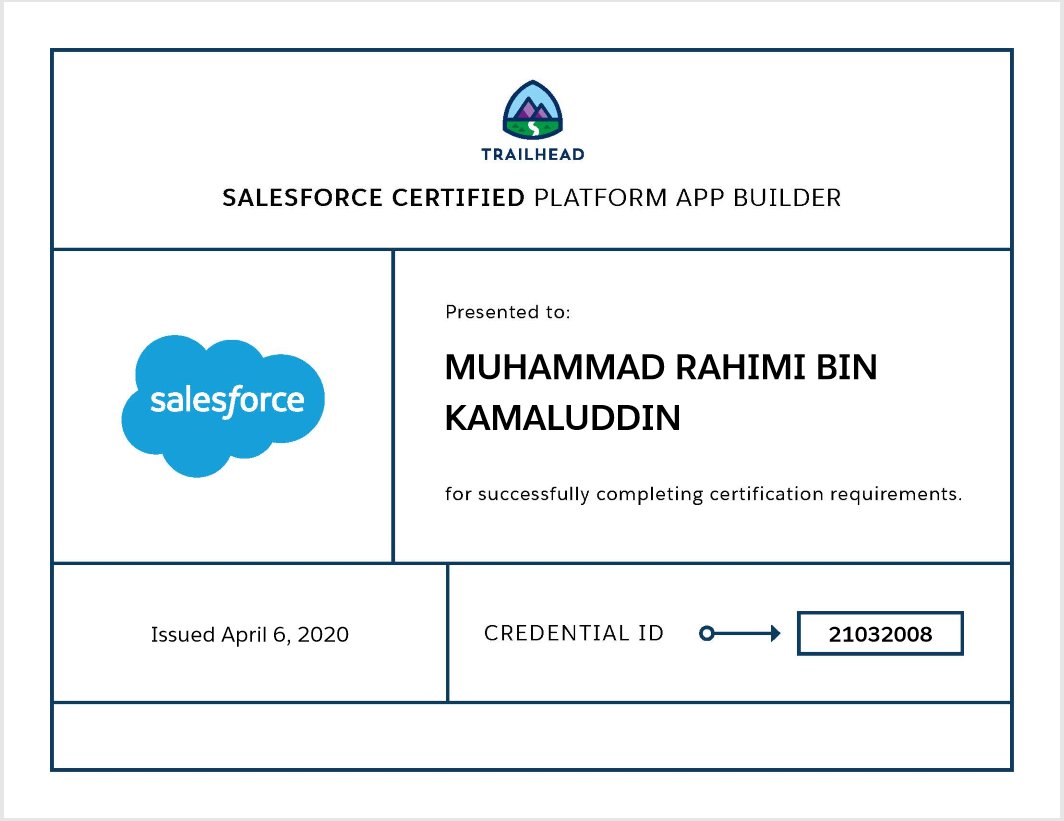Click the 'SALESFORCE CERTIFIED PLATFORM APP BUILDER' title
Viewport: 1064px width, 821px height.
[x=531, y=198]
